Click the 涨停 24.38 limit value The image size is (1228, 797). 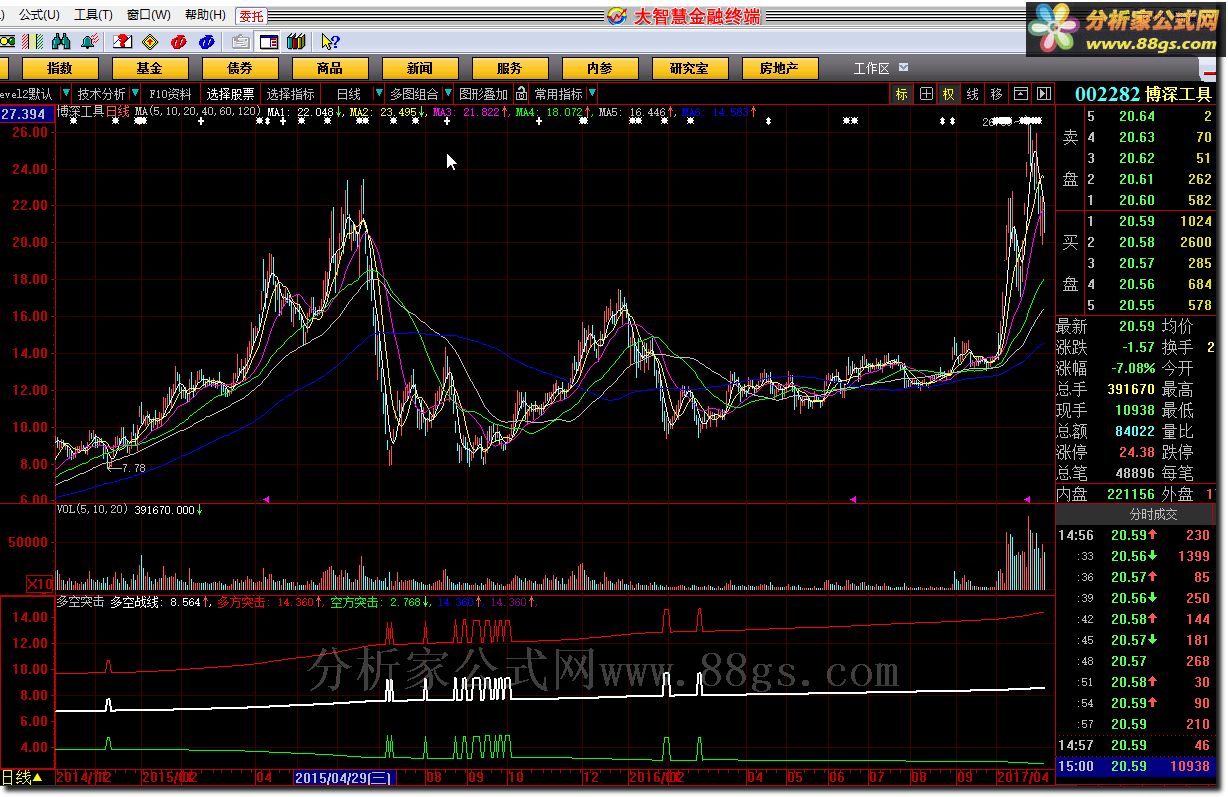1136,452
